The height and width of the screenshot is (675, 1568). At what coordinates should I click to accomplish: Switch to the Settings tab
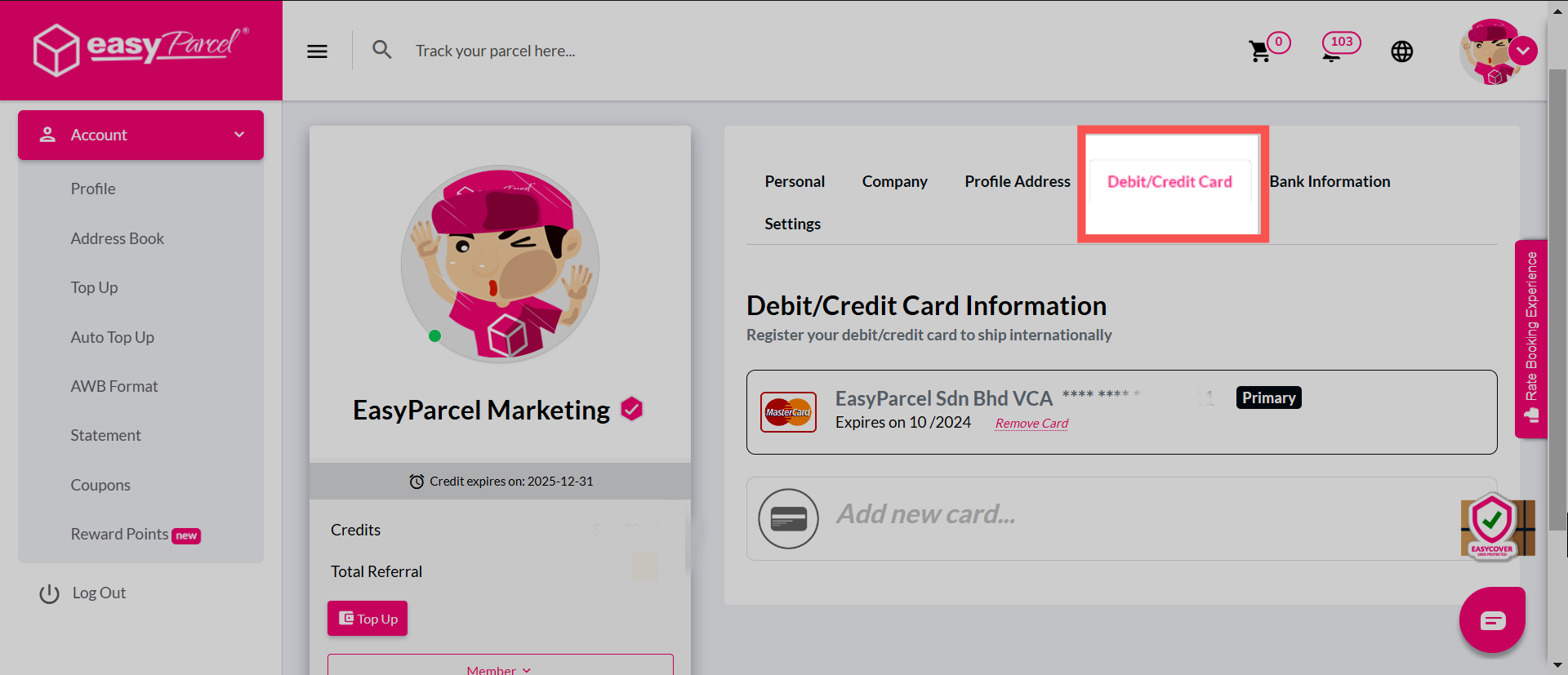[792, 224]
